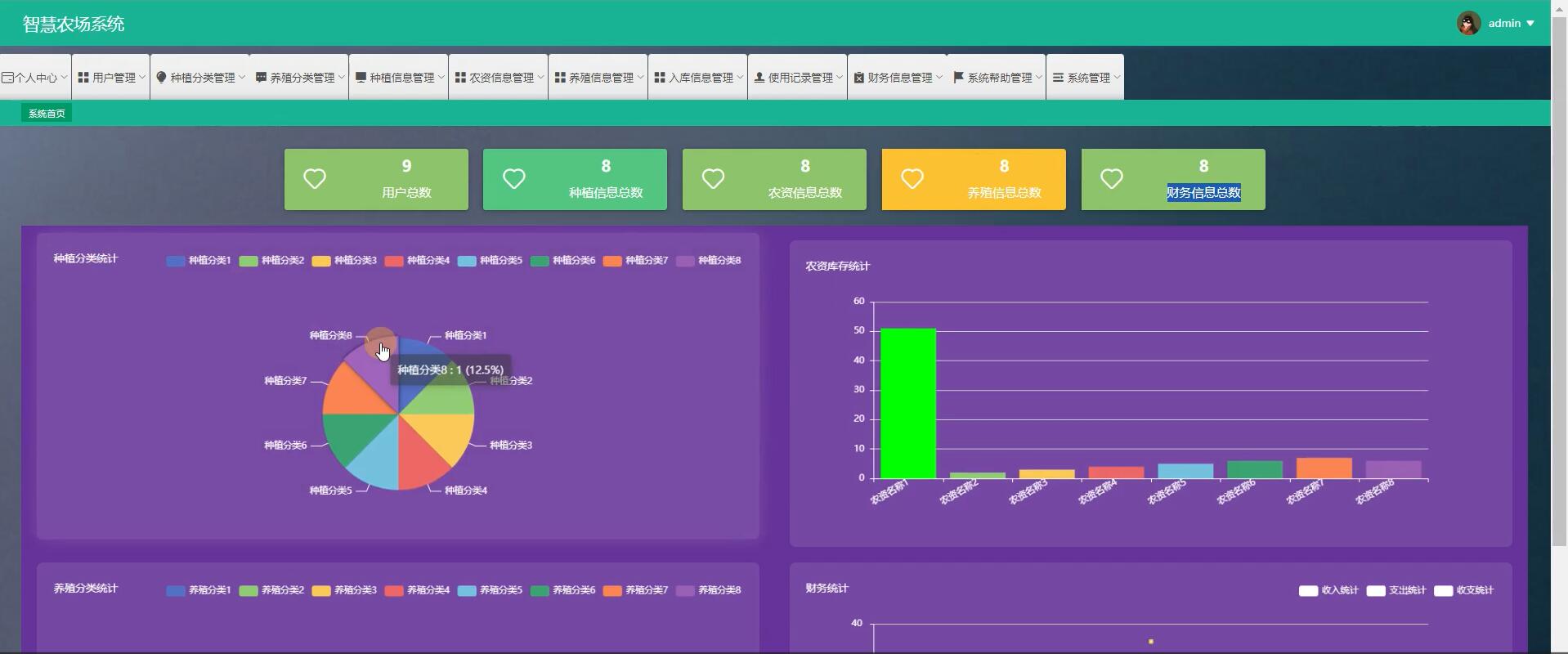The image size is (1568, 654).
Task: Open admin user avatar
Action: 1468,23
